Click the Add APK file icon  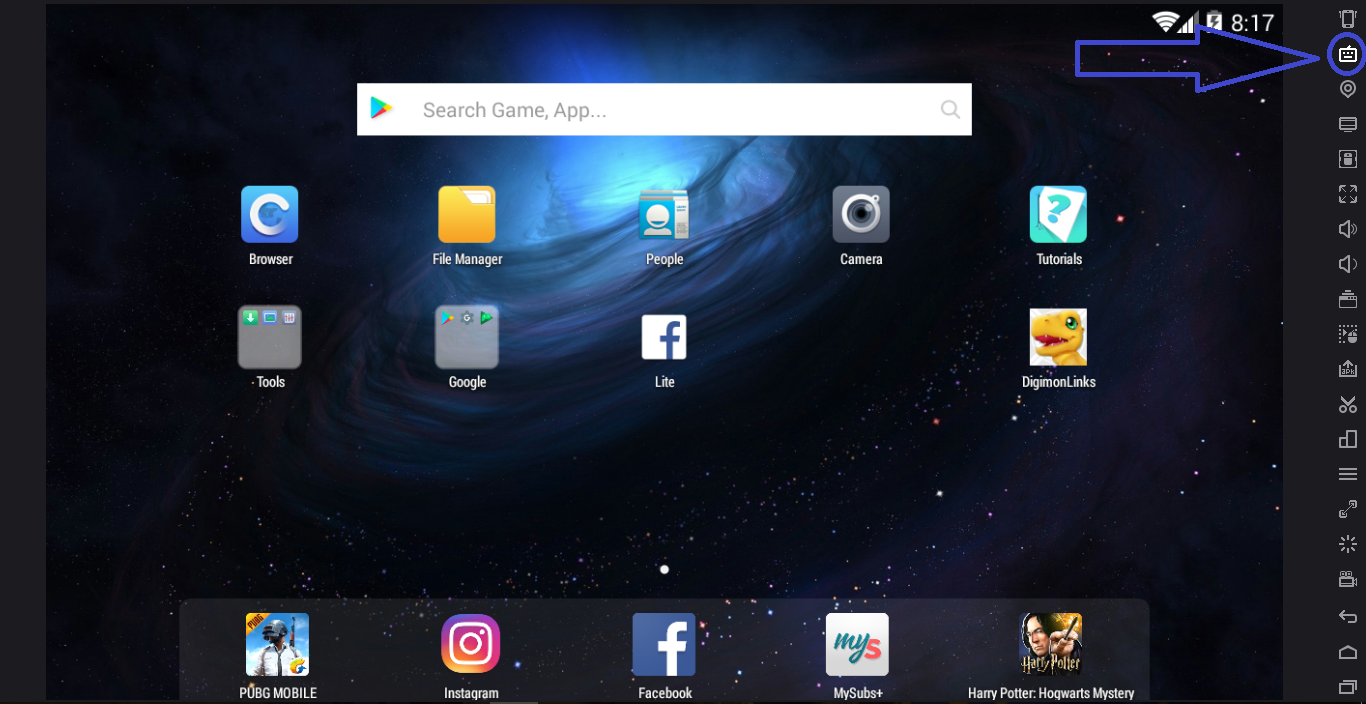(1348, 369)
